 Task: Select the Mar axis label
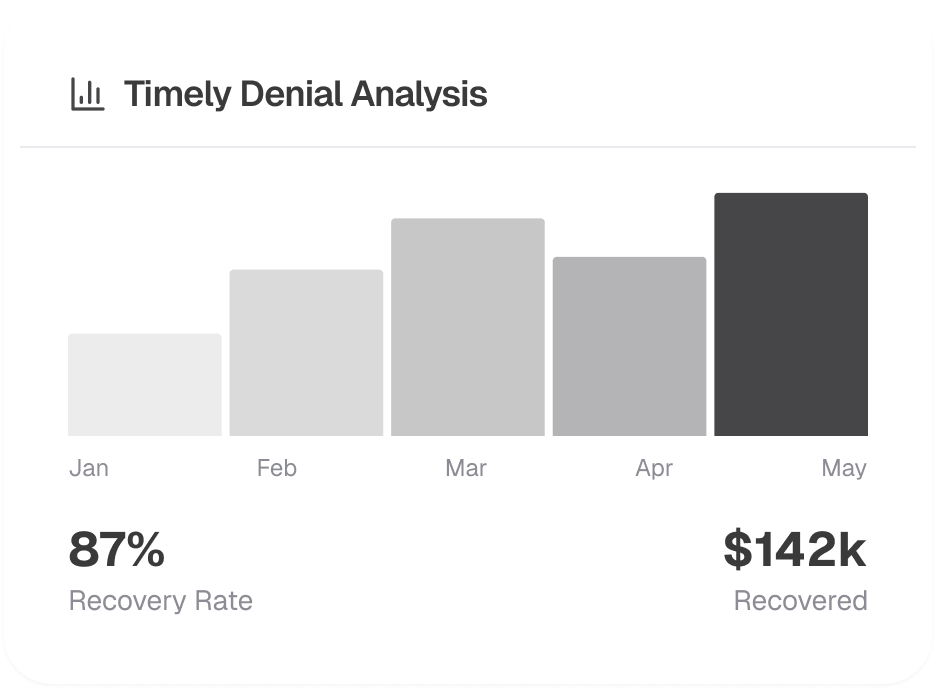coord(466,468)
